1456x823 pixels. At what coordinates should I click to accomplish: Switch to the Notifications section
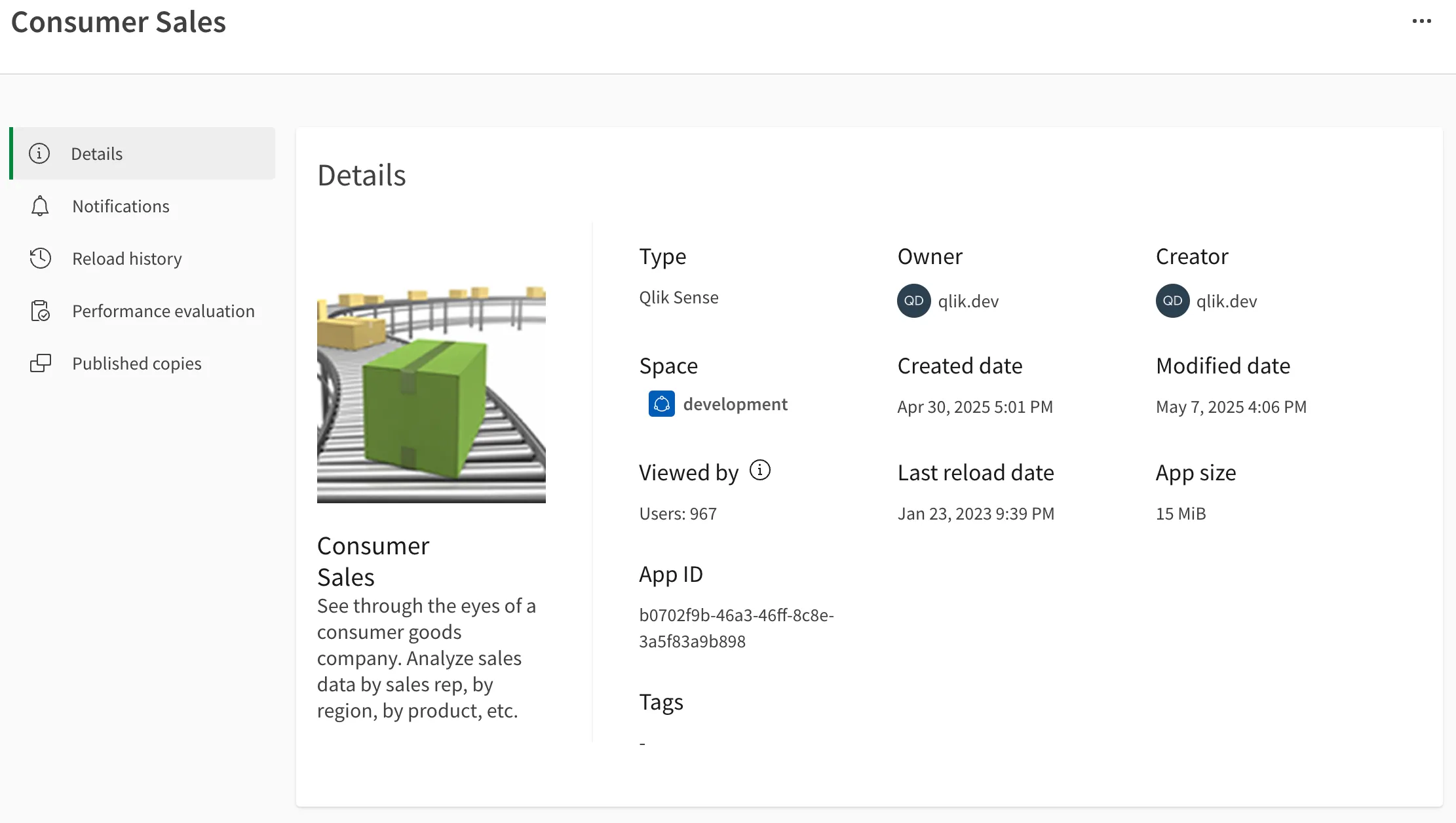[121, 206]
